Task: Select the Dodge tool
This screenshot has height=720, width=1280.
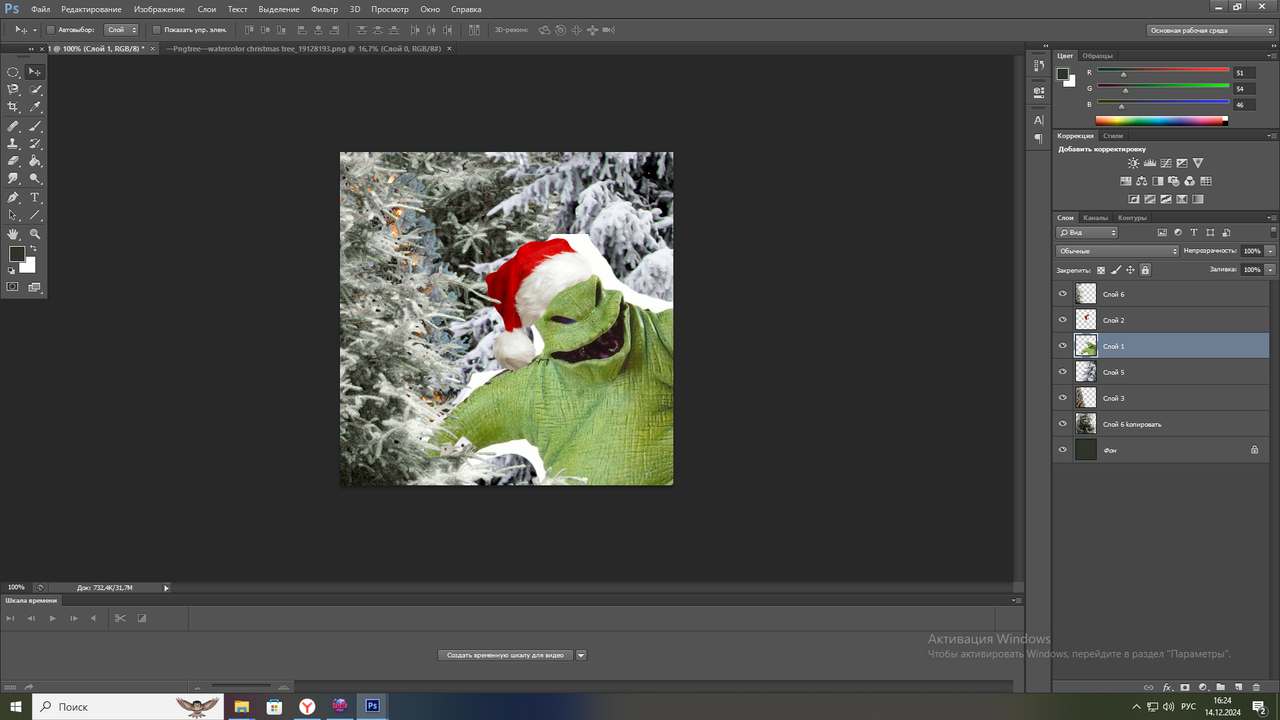Action: click(35, 178)
